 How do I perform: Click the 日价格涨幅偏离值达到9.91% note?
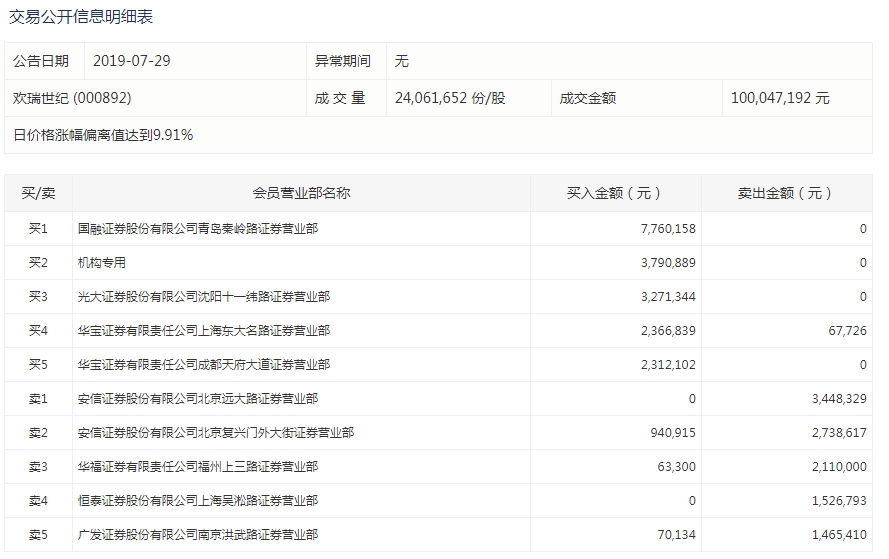[x=103, y=135]
